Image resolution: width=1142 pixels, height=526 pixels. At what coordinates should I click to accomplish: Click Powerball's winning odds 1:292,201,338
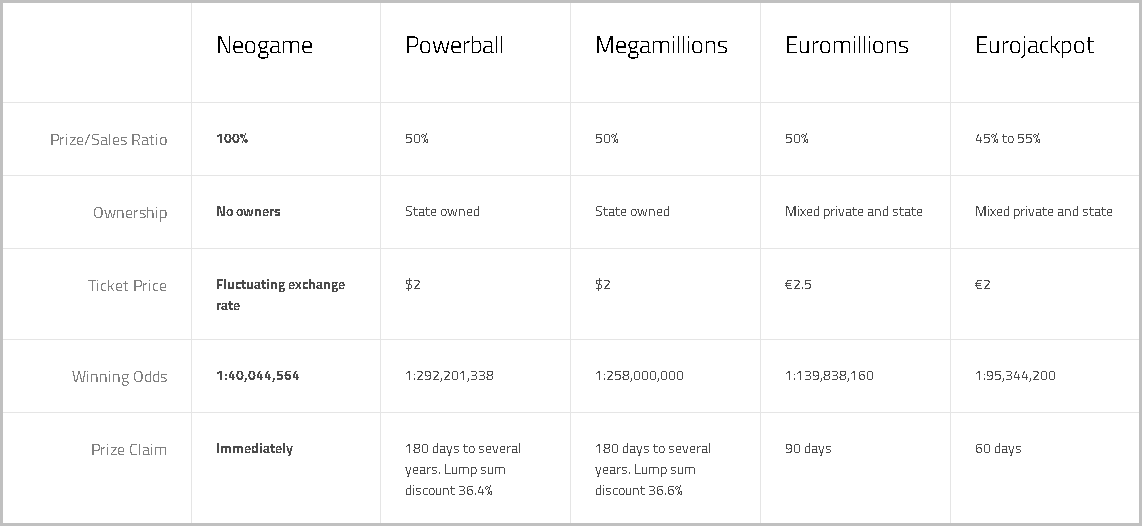click(449, 376)
